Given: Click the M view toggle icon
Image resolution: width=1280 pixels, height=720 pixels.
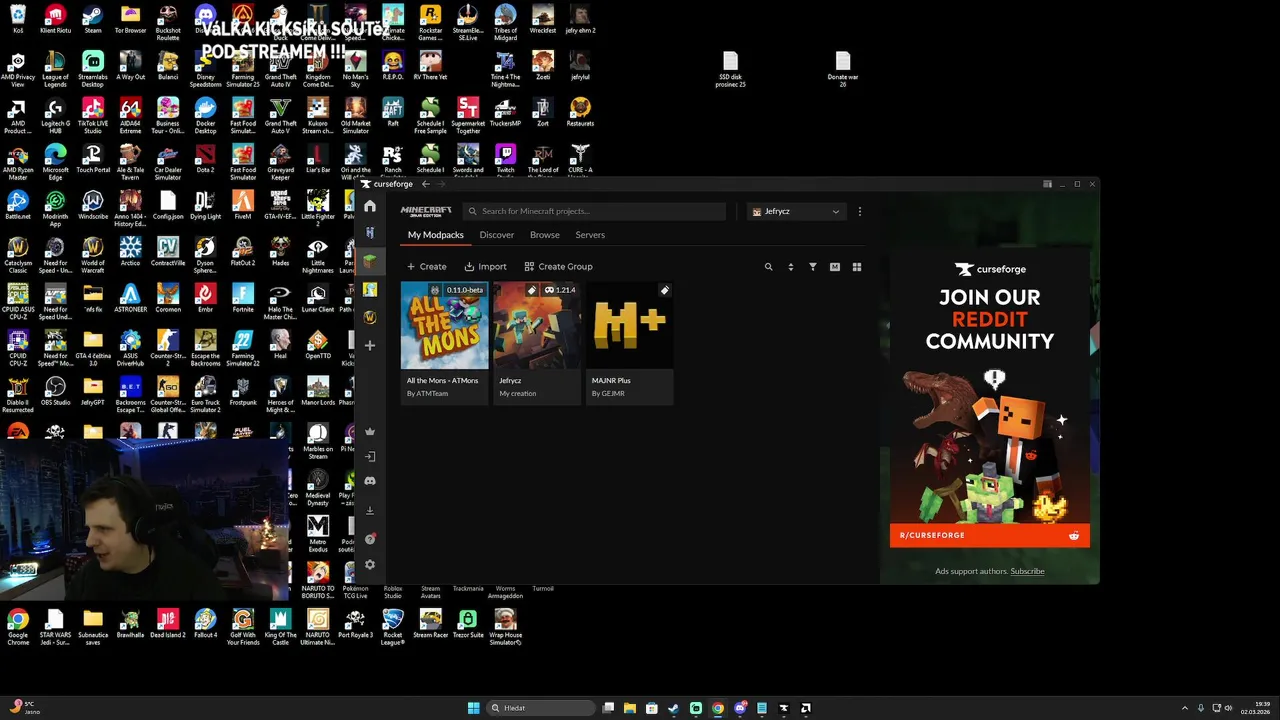Looking at the screenshot, I should [834, 267].
